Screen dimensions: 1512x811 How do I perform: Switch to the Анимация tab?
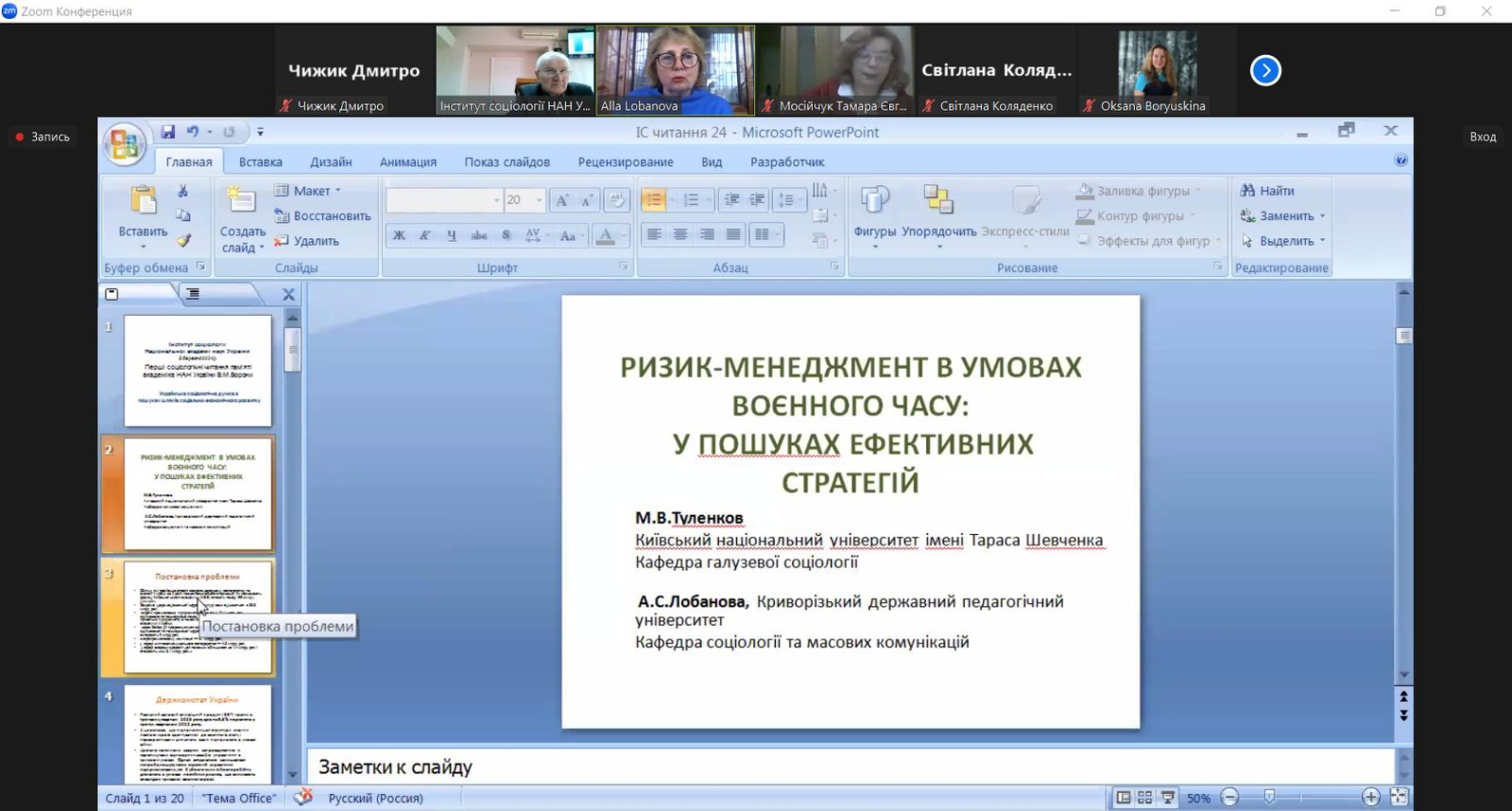pos(408,162)
